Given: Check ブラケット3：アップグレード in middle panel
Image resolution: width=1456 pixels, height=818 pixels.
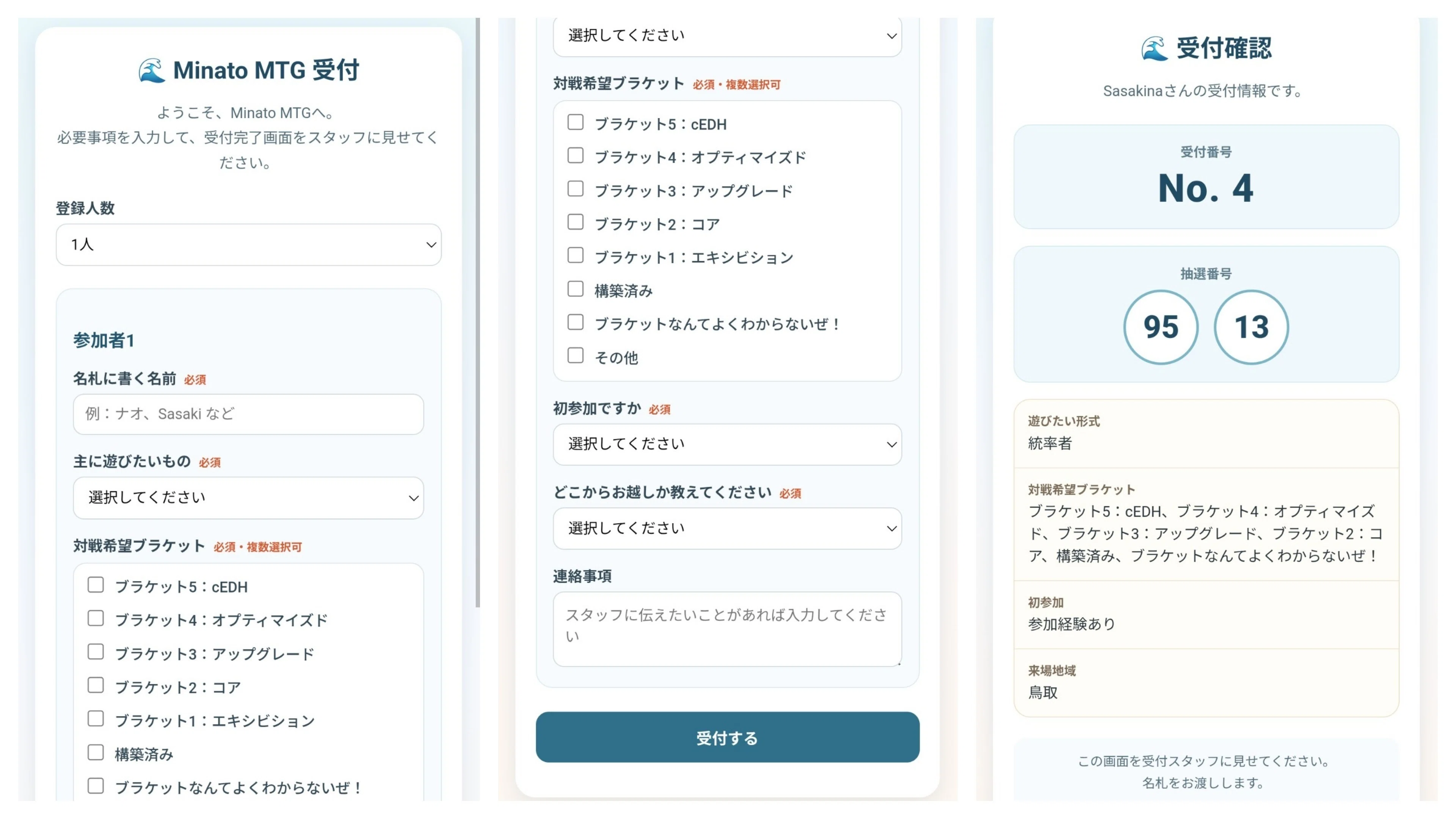Looking at the screenshot, I should point(576,189).
